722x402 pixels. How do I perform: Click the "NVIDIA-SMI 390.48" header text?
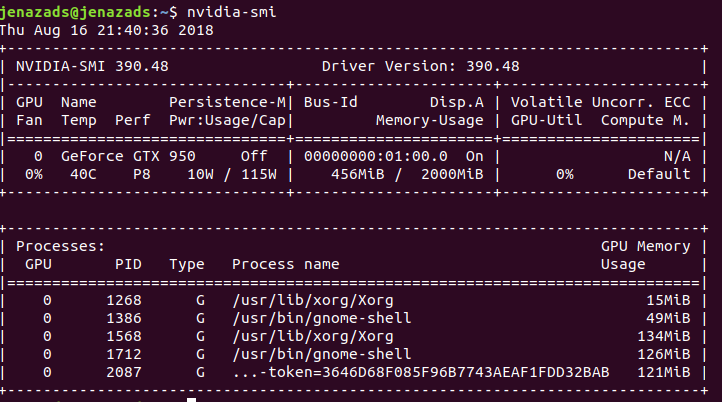pos(92,66)
